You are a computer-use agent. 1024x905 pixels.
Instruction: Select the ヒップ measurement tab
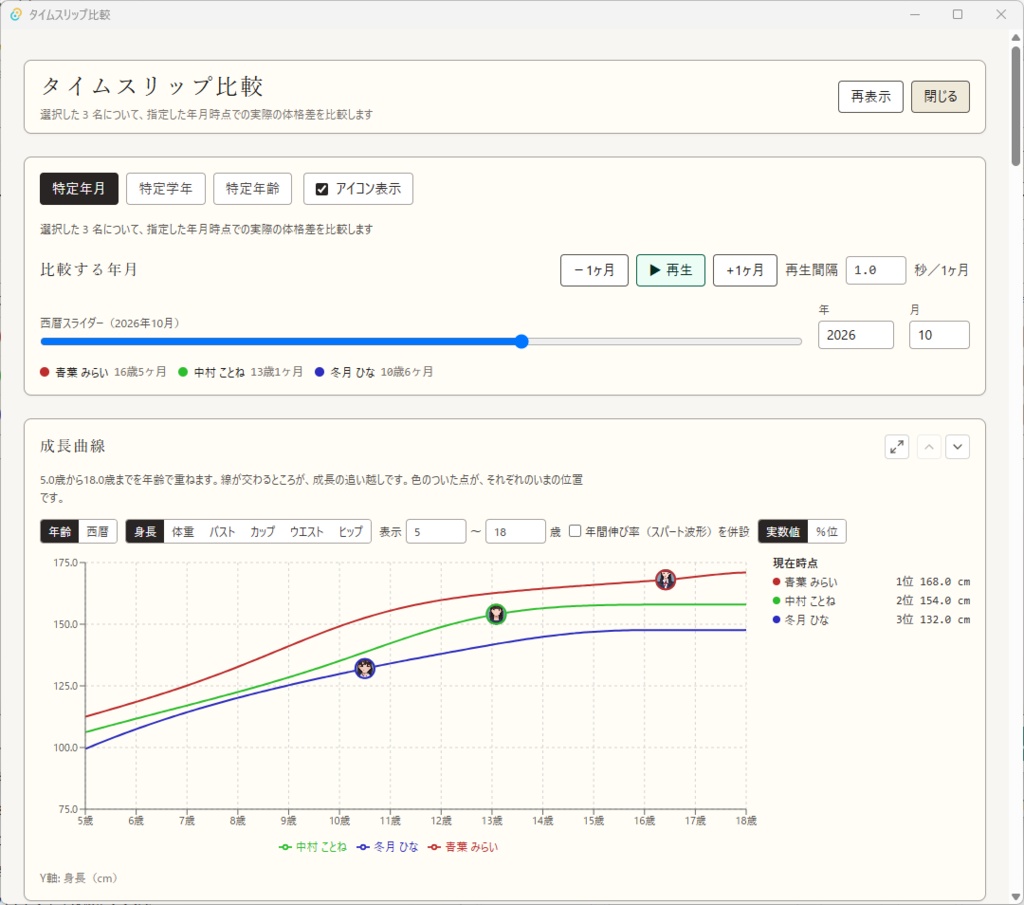[x=351, y=532]
